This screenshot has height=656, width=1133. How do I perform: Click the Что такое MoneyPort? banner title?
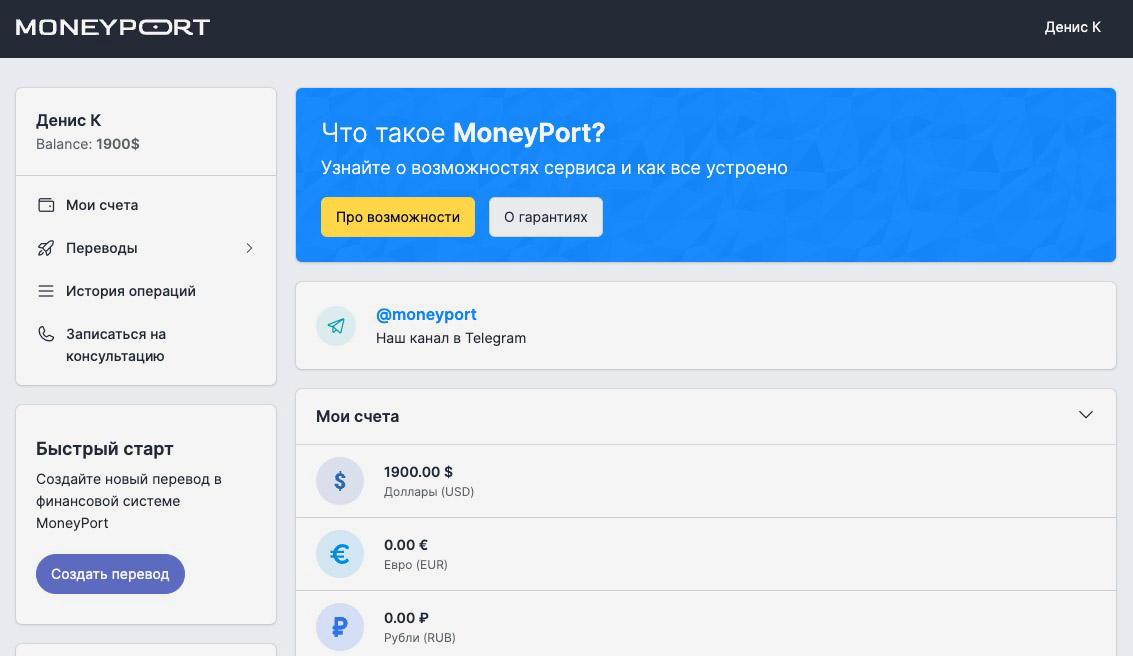[462, 133]
